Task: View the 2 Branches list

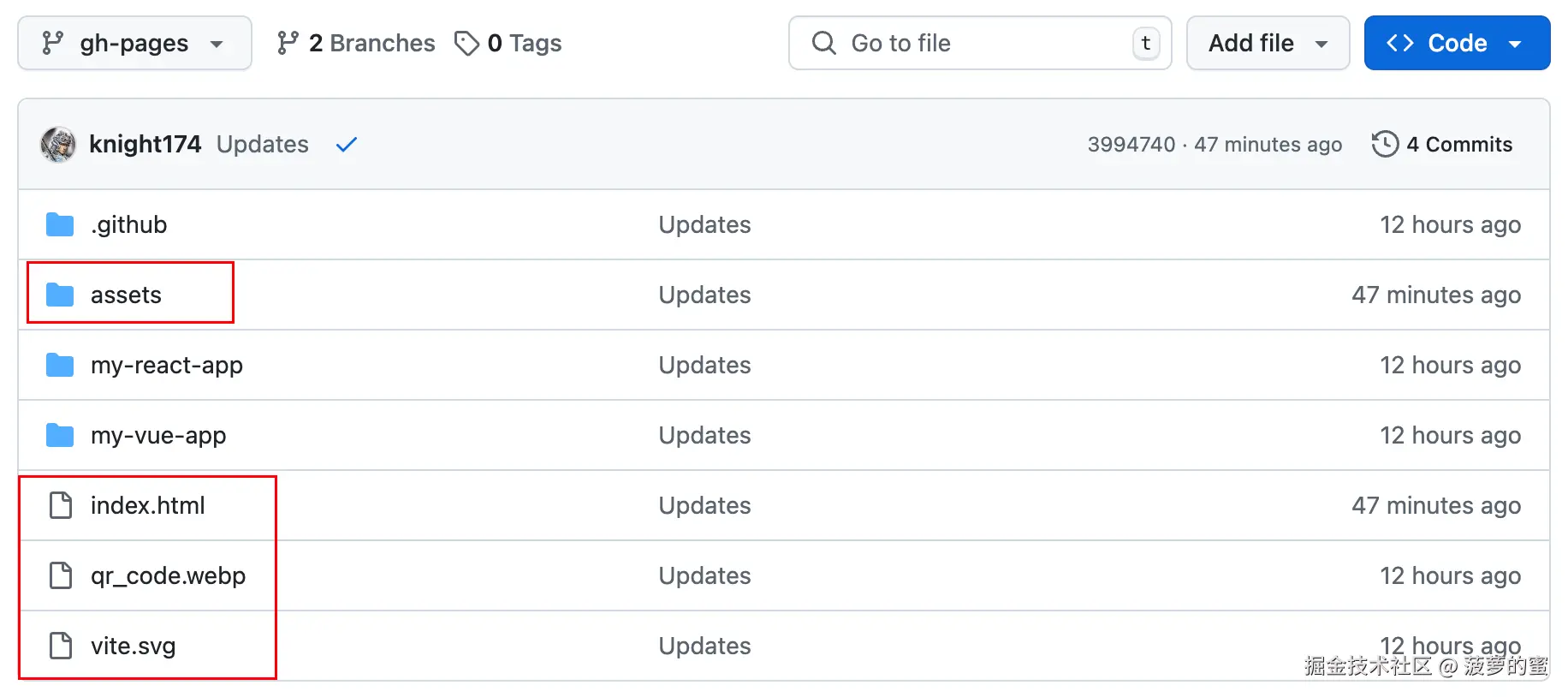Action: point(356,44)
